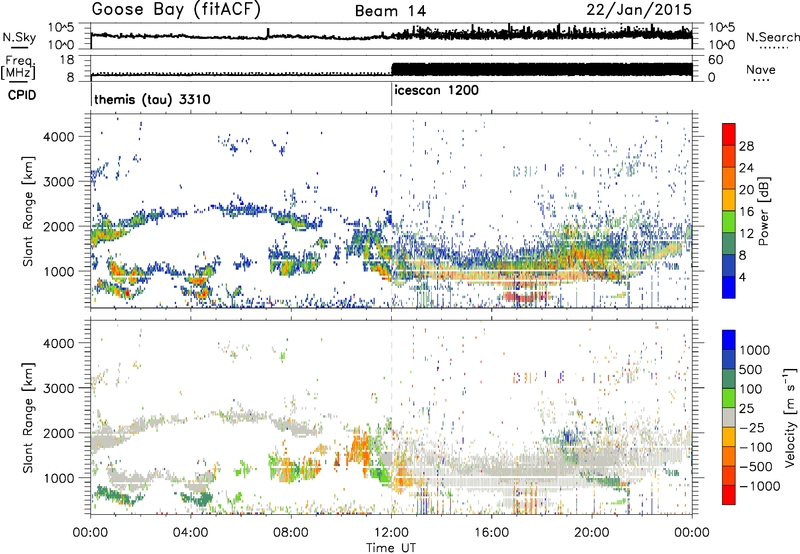Click the "Slant Range [km]" label of the power panel
Screen dimensions: 800x554
click(x=27, y=211)
